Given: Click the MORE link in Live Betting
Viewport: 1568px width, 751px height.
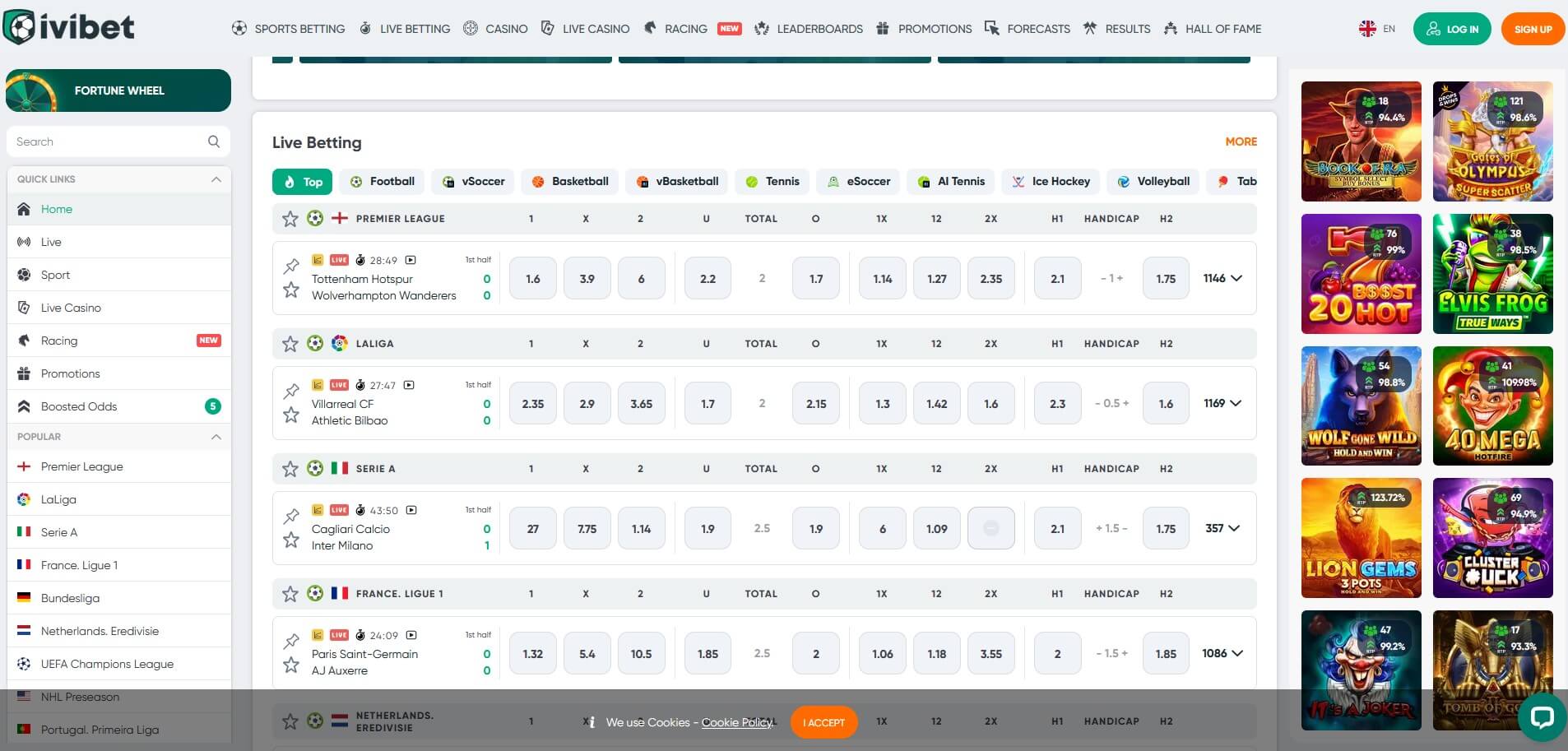Looking at the screenshot, I should pos(1241,141).
